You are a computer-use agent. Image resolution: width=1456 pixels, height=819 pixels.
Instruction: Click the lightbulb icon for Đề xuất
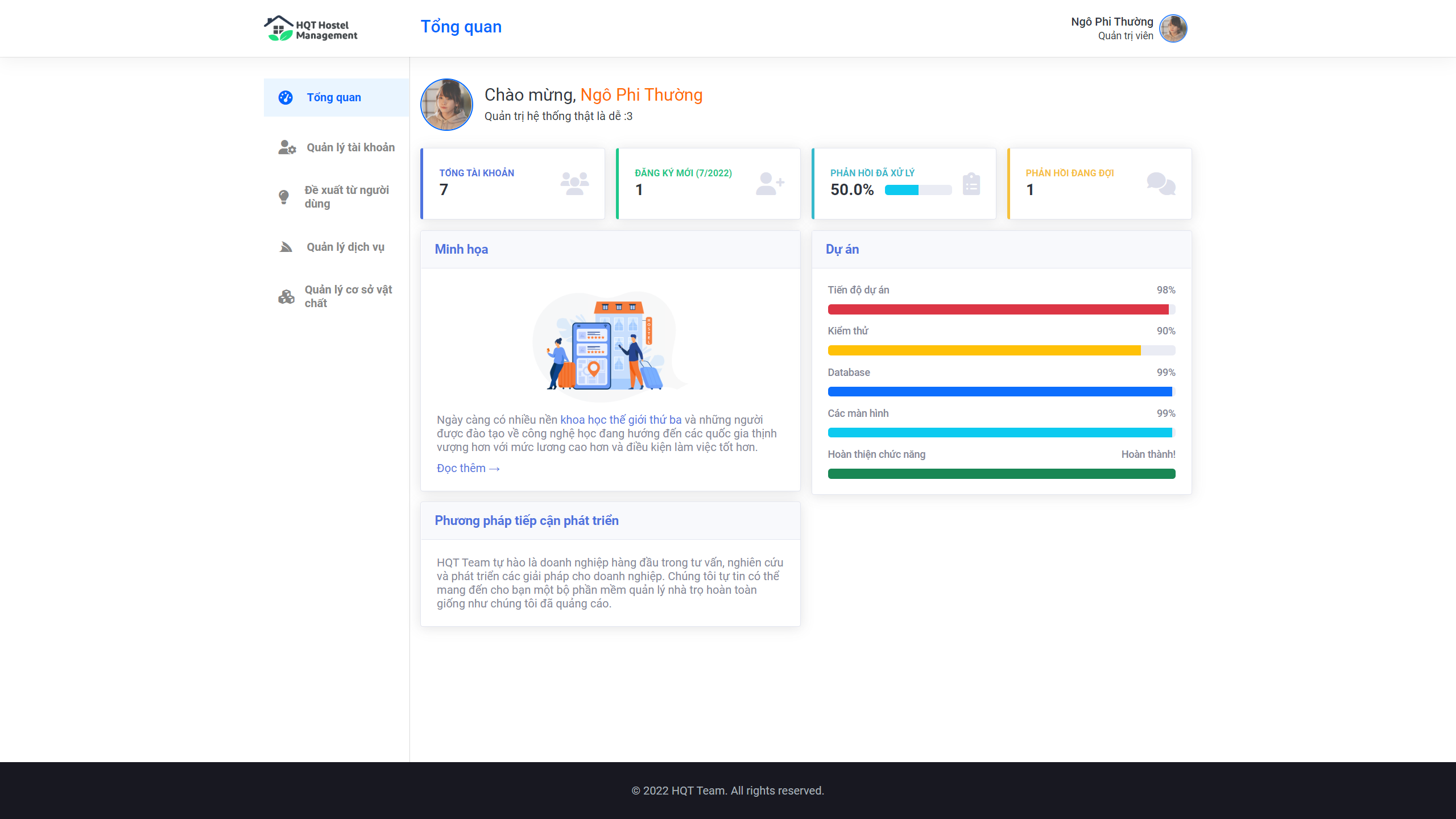[x=284, y=197]
